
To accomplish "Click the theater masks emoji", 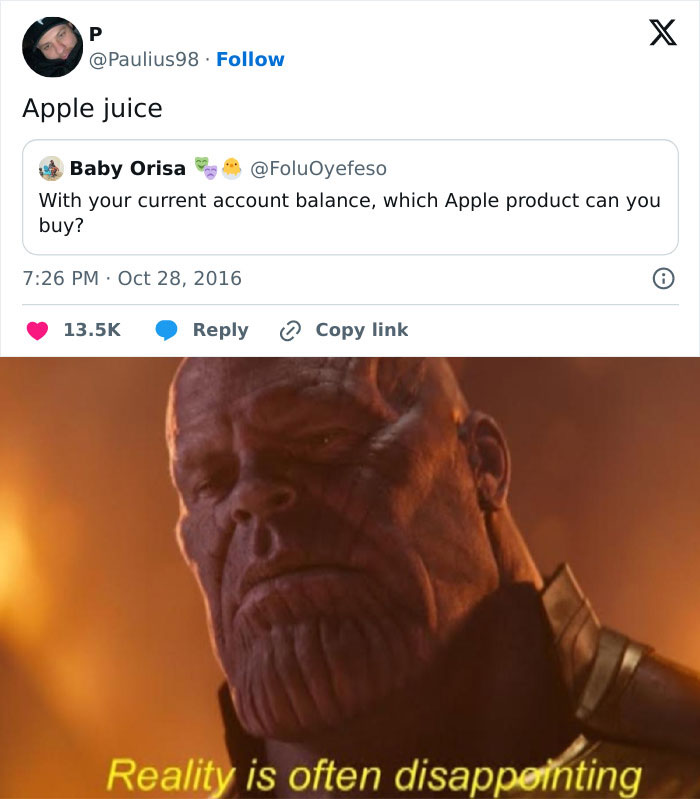I will (x=206, y=167).
